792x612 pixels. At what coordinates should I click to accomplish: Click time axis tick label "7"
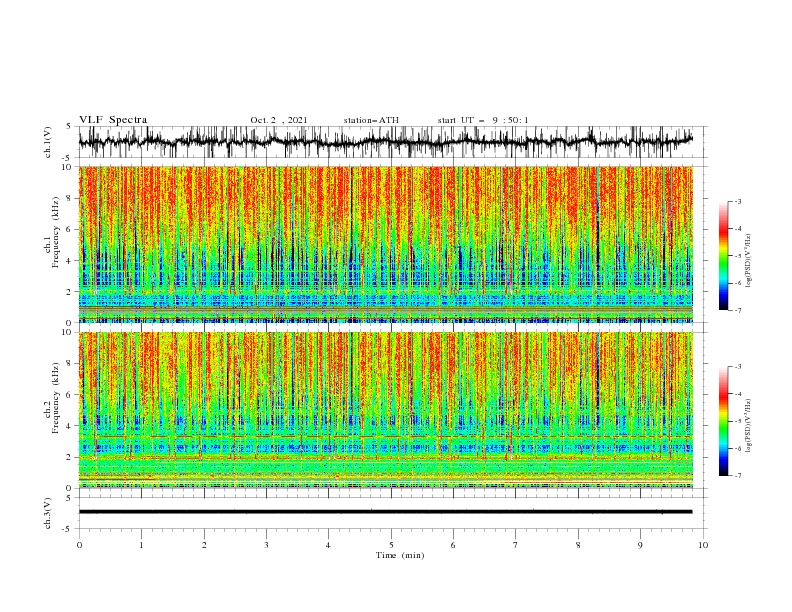pos(516,545)
